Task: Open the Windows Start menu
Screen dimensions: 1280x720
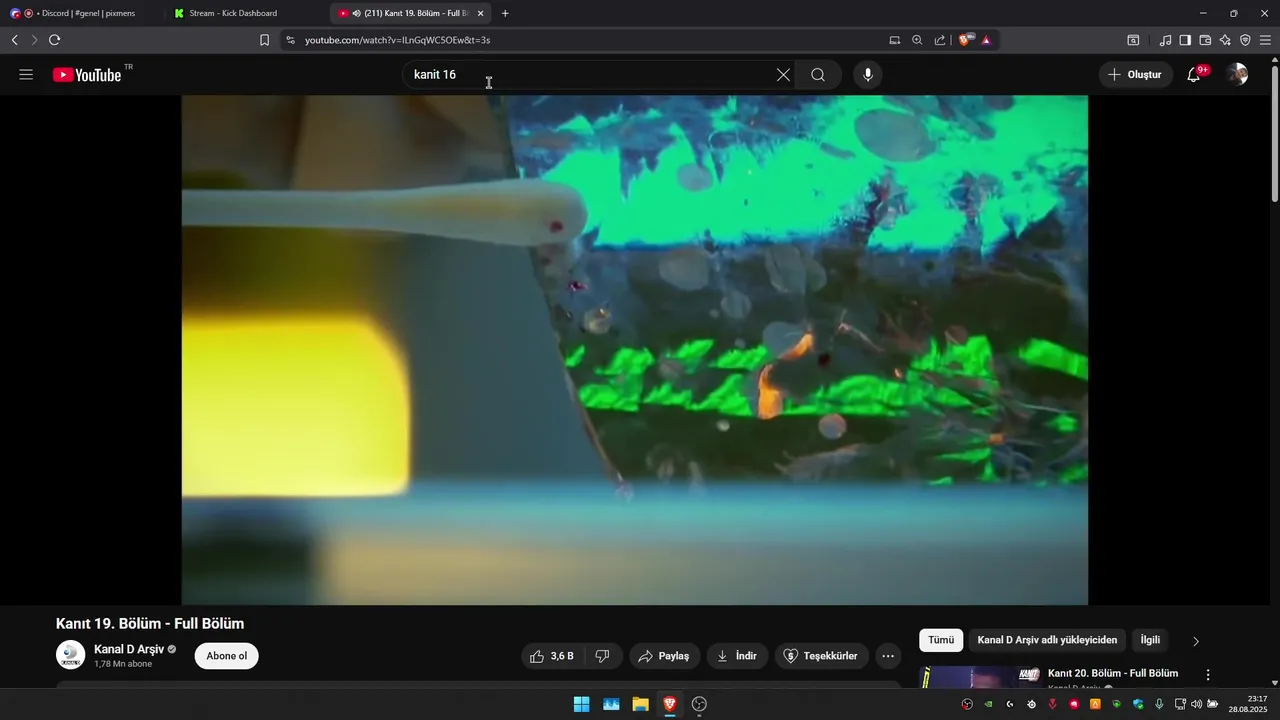Action: 581,704
